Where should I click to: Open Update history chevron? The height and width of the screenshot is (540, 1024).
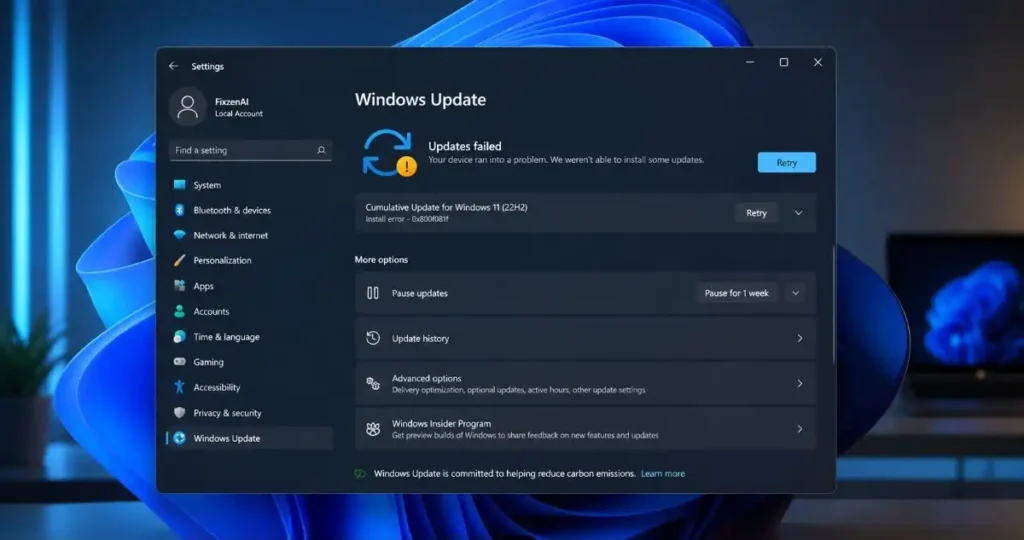pyautogui.click(x=799, y=338)
